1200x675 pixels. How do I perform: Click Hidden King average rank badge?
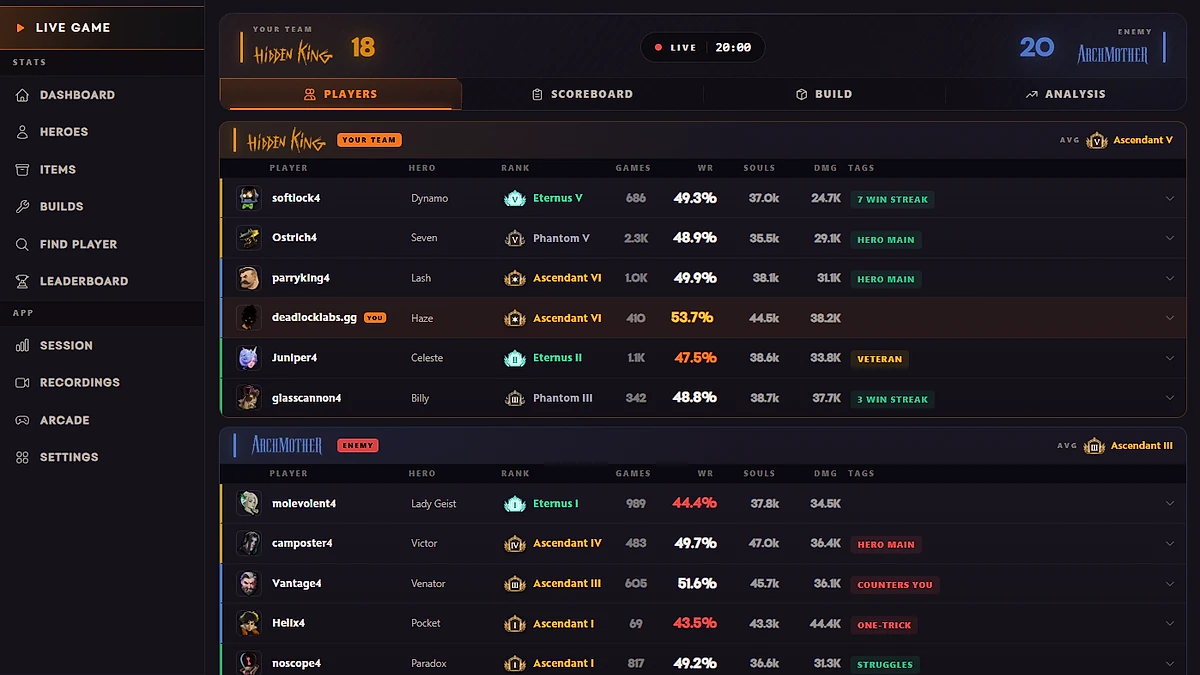1097,140
